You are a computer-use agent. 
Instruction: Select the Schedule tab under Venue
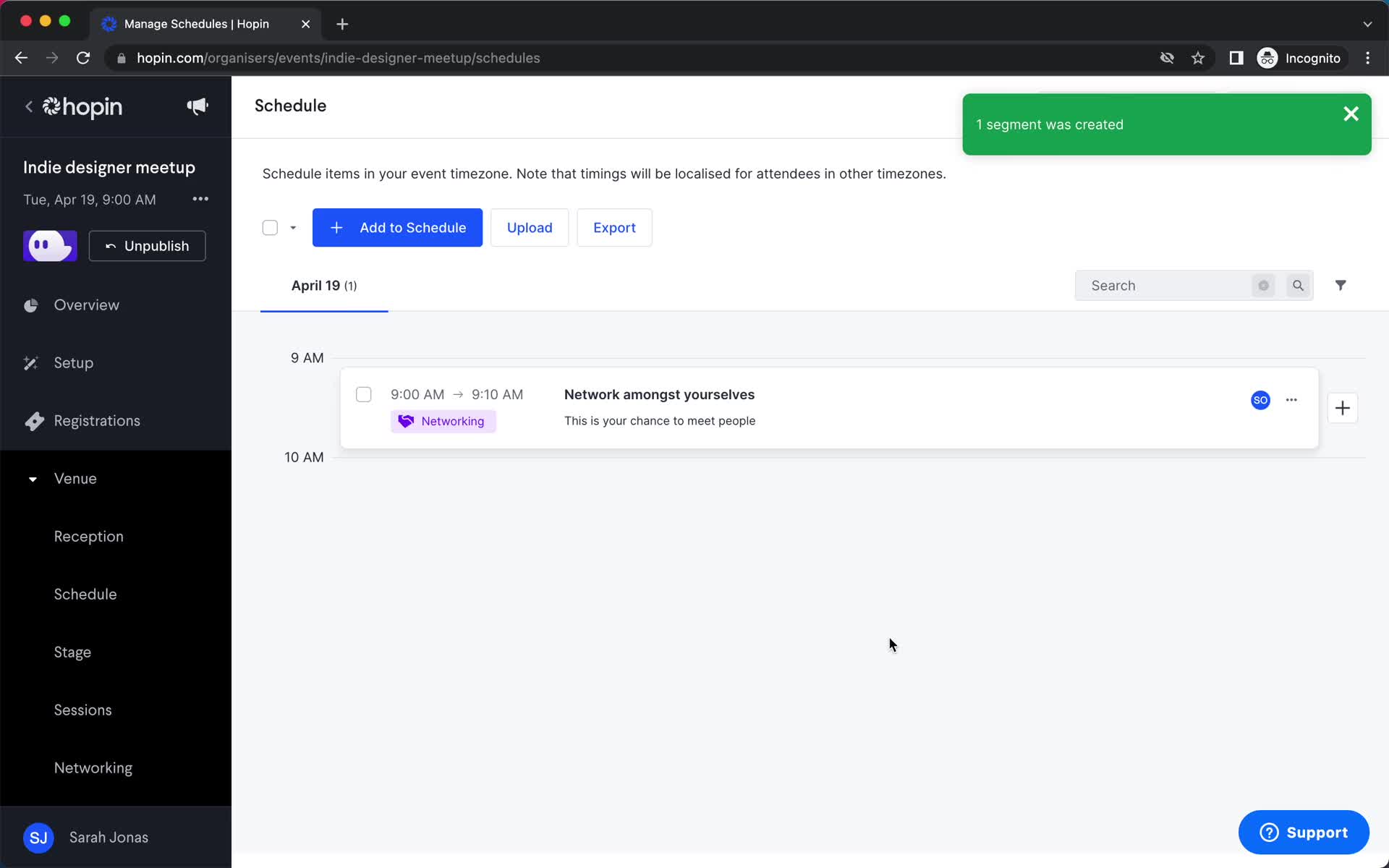coord(85,594)
